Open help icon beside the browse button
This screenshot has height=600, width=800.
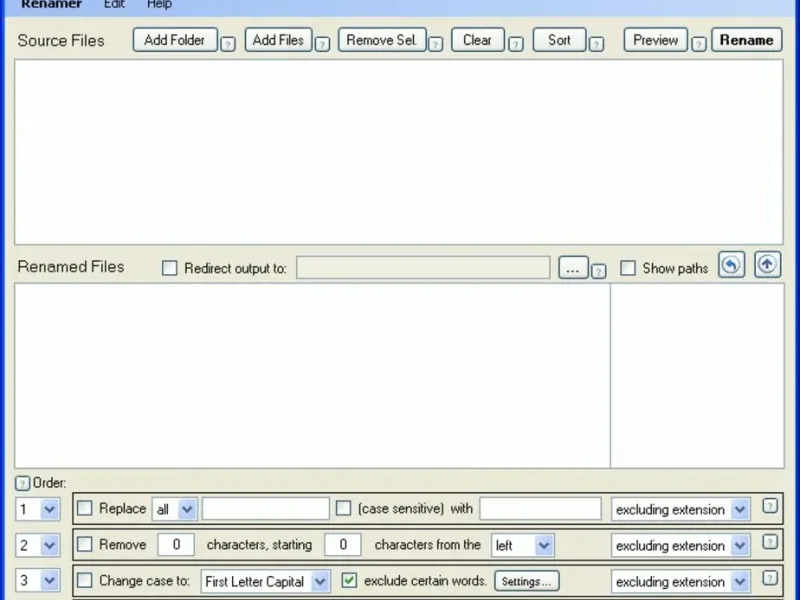tap(599, 271)
